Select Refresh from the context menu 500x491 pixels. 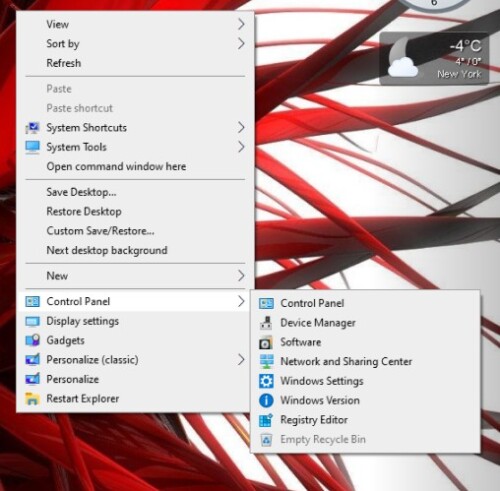coord(135,63)
